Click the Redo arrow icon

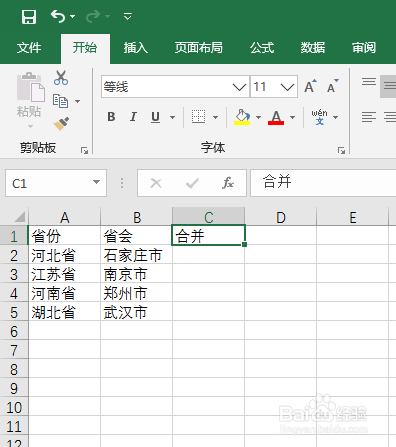93,16
